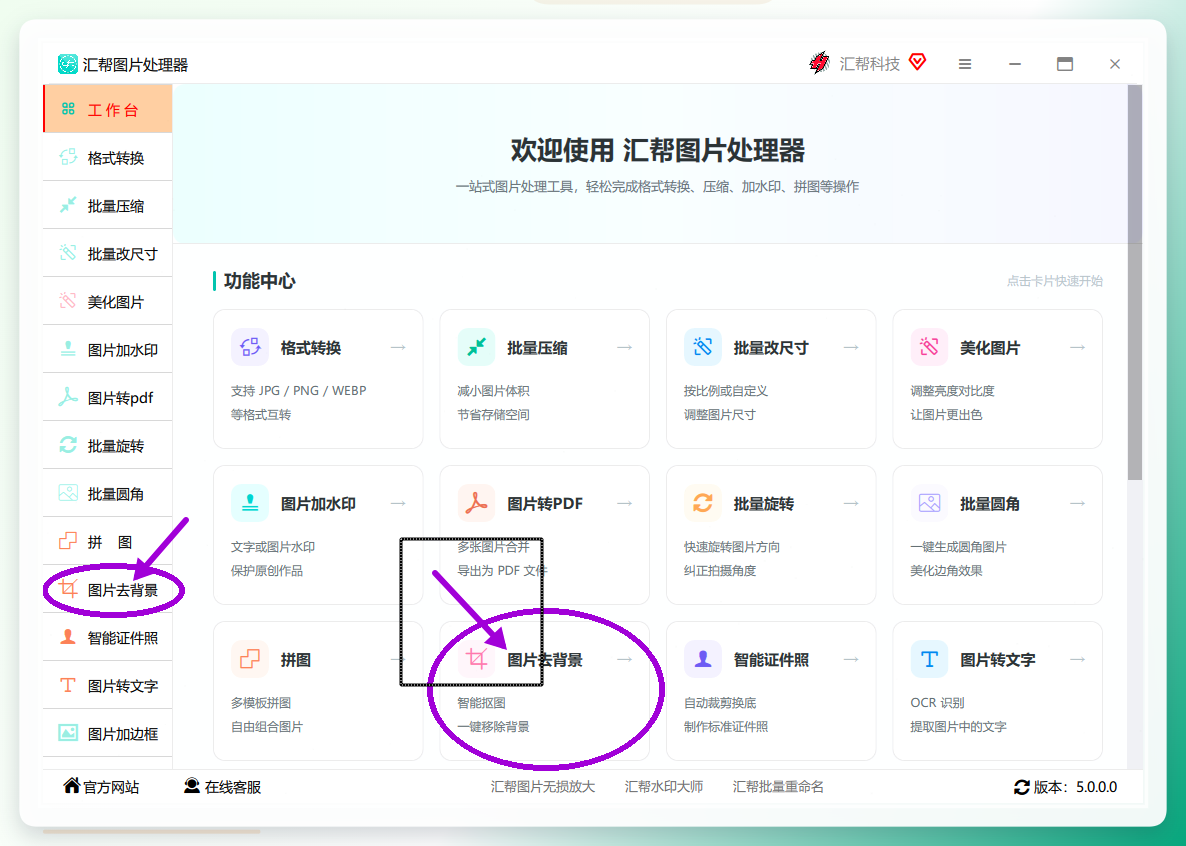
Task: Click the 功能中心 section heading
Action: [x=259, y=281]
